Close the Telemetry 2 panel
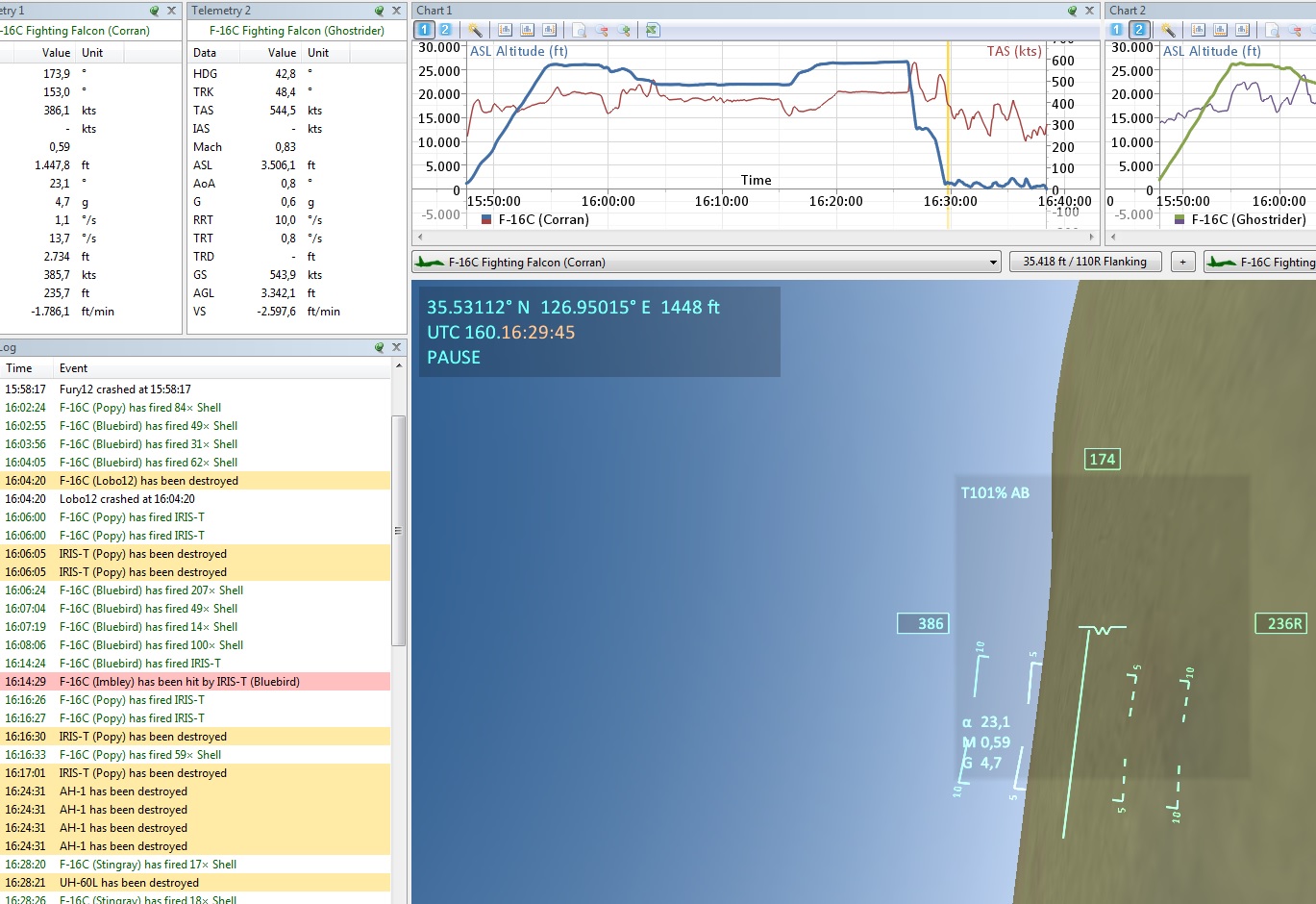This screenshot has width=1316, height=904. tap(397, 11)
